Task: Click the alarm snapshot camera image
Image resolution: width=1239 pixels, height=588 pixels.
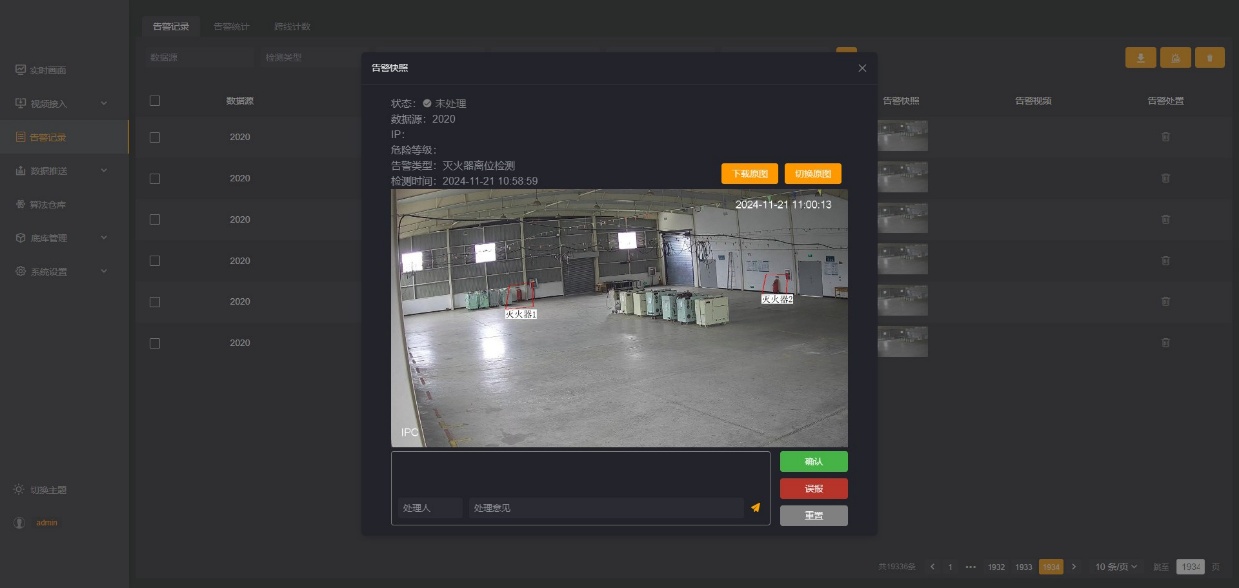Action: click(619, 317)
